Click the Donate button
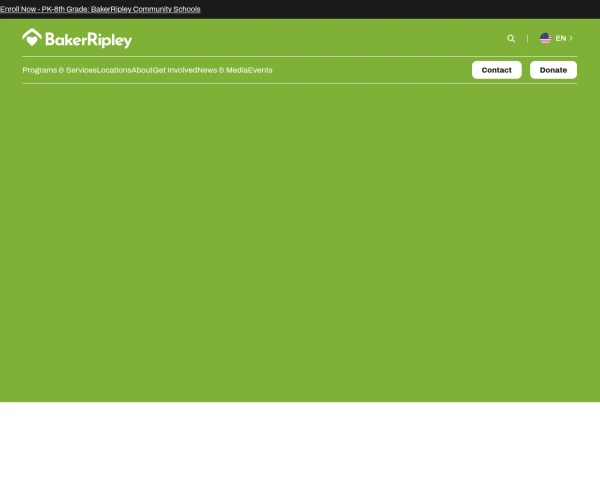Screen dimensions: 600x480 (553, 70)
